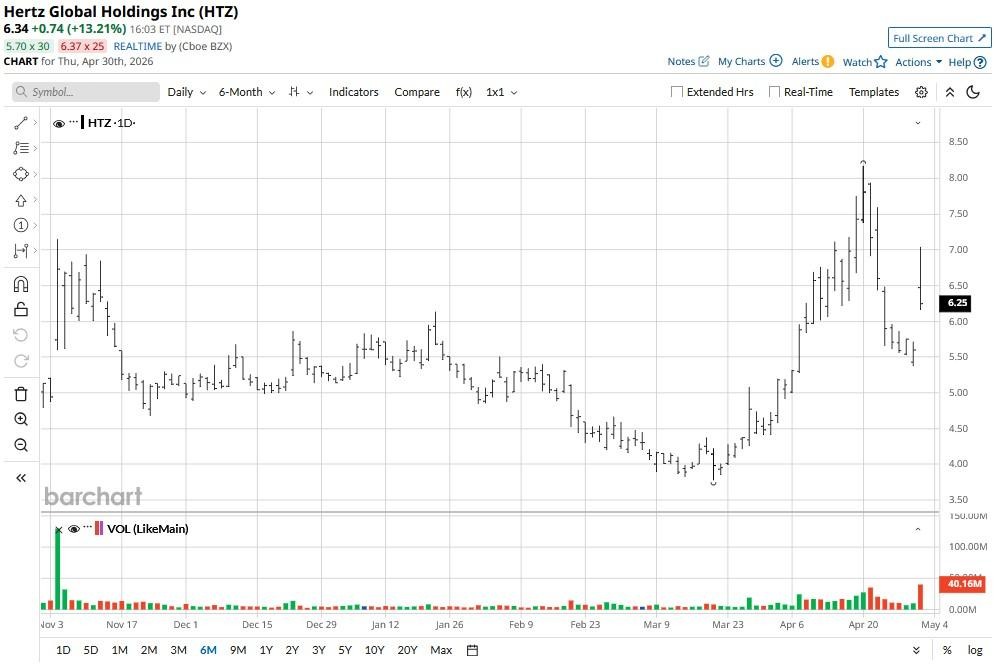This screenshot has height=666, width=998.
Task: Open the 1x1 grid layout dropdown
Action: coord(501,92)
